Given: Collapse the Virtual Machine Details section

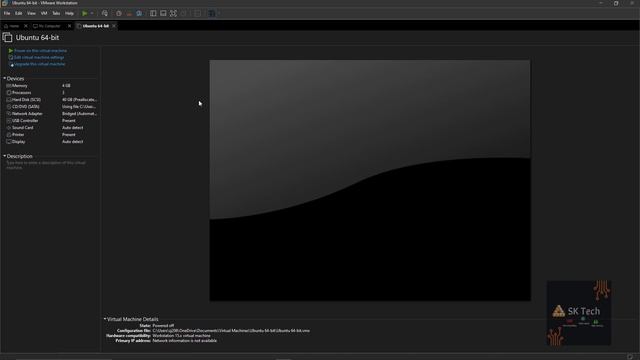Looking at the screenshot, I should (105, 319).
